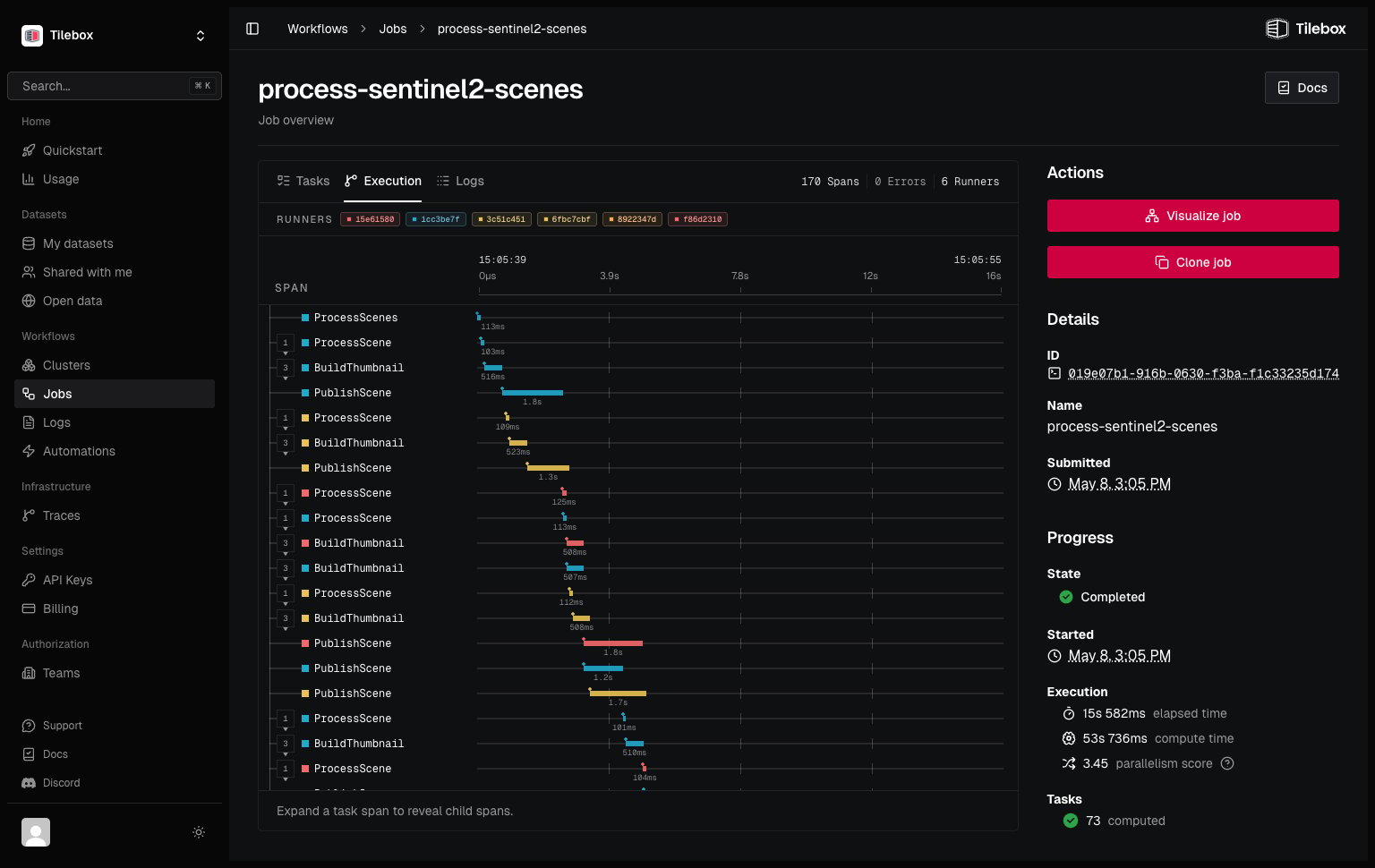Expand ProcessScene span with 112ms duration
The image size is (1375, 868).
(285, 593)
